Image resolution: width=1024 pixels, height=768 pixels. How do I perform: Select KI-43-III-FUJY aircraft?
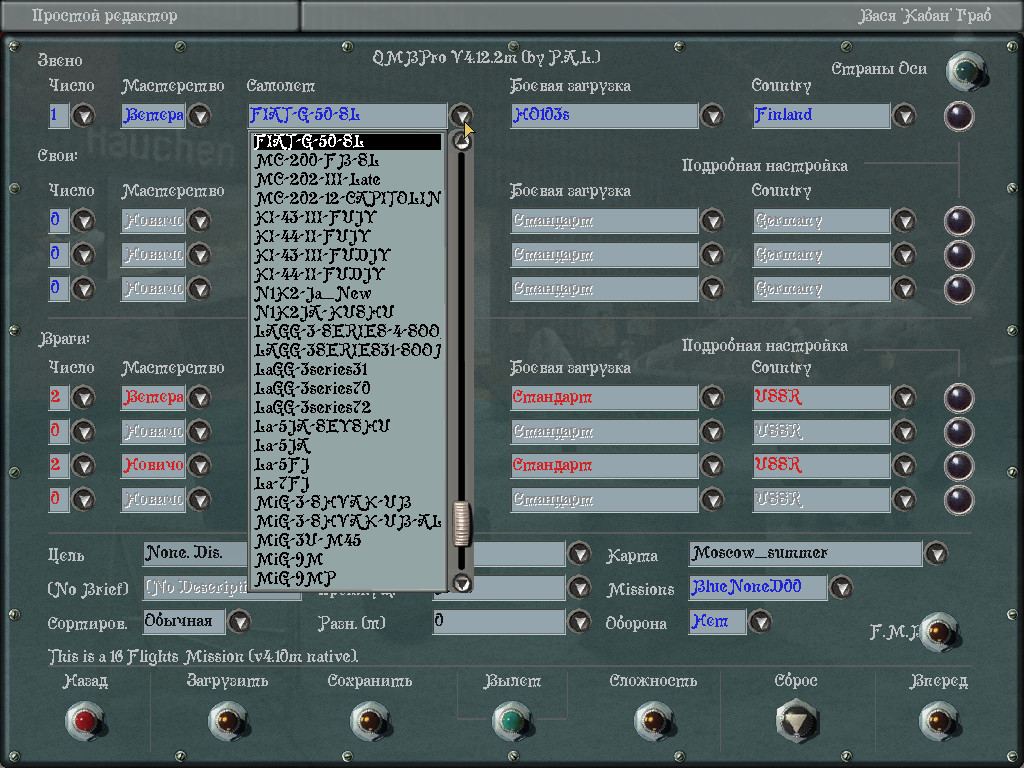(x=347, y=217)
